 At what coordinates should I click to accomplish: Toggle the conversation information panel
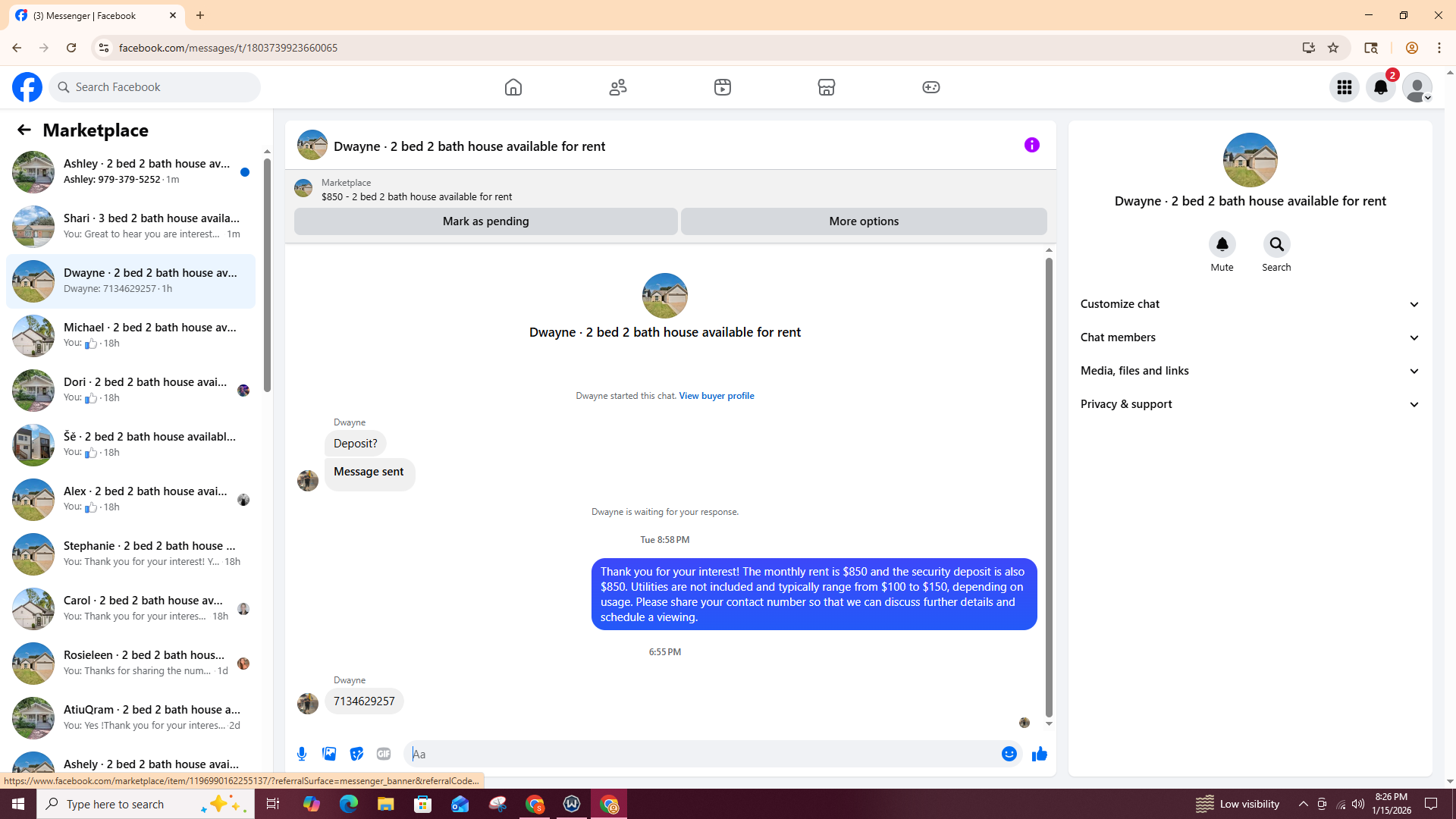[1031, 145]
